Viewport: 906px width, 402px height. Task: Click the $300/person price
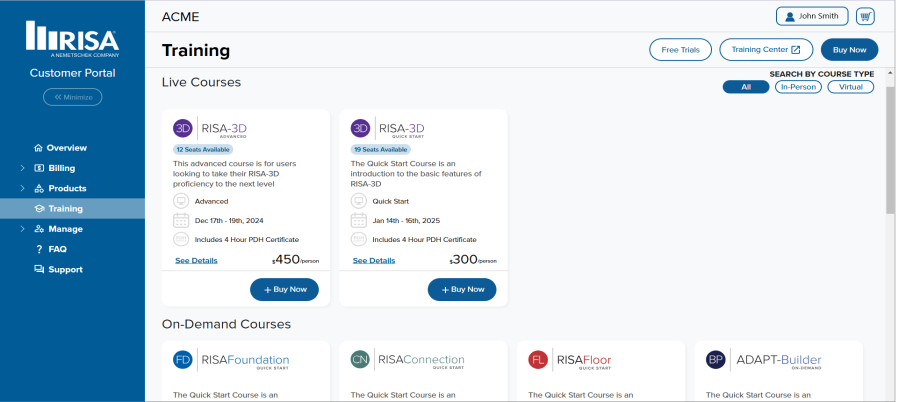[473, 260]
